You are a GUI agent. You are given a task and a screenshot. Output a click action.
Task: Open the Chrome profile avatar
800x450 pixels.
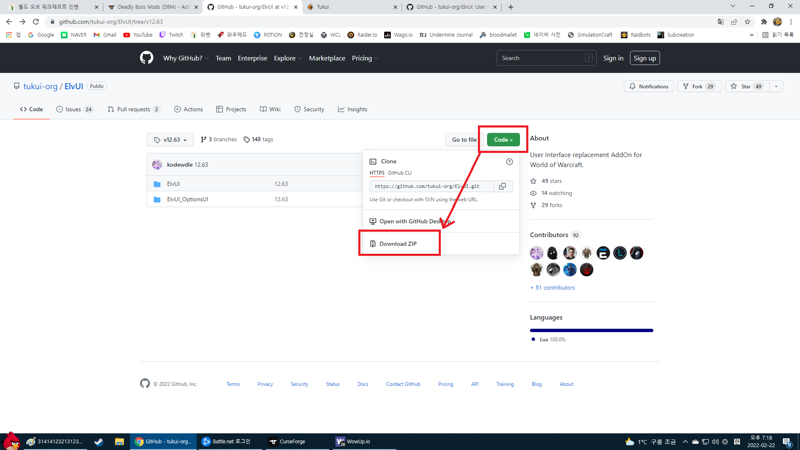[x=777, y=22]
